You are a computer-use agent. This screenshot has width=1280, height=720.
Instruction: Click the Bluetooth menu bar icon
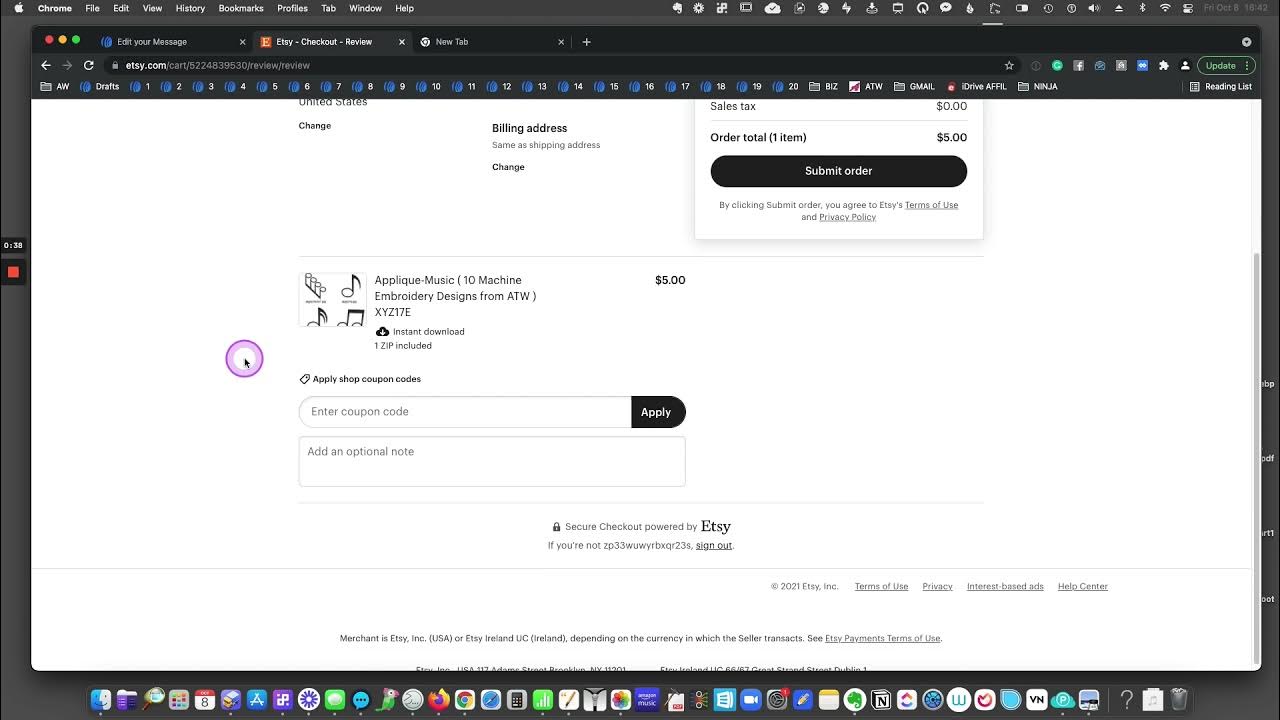tap(1142, 8)
